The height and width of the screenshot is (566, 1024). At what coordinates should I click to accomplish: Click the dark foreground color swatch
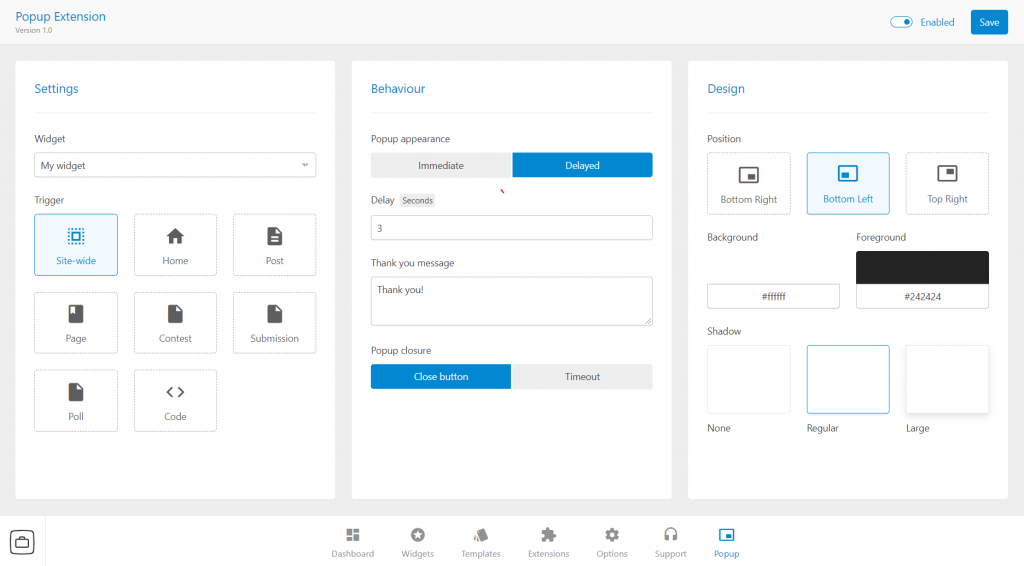[922, 267]
